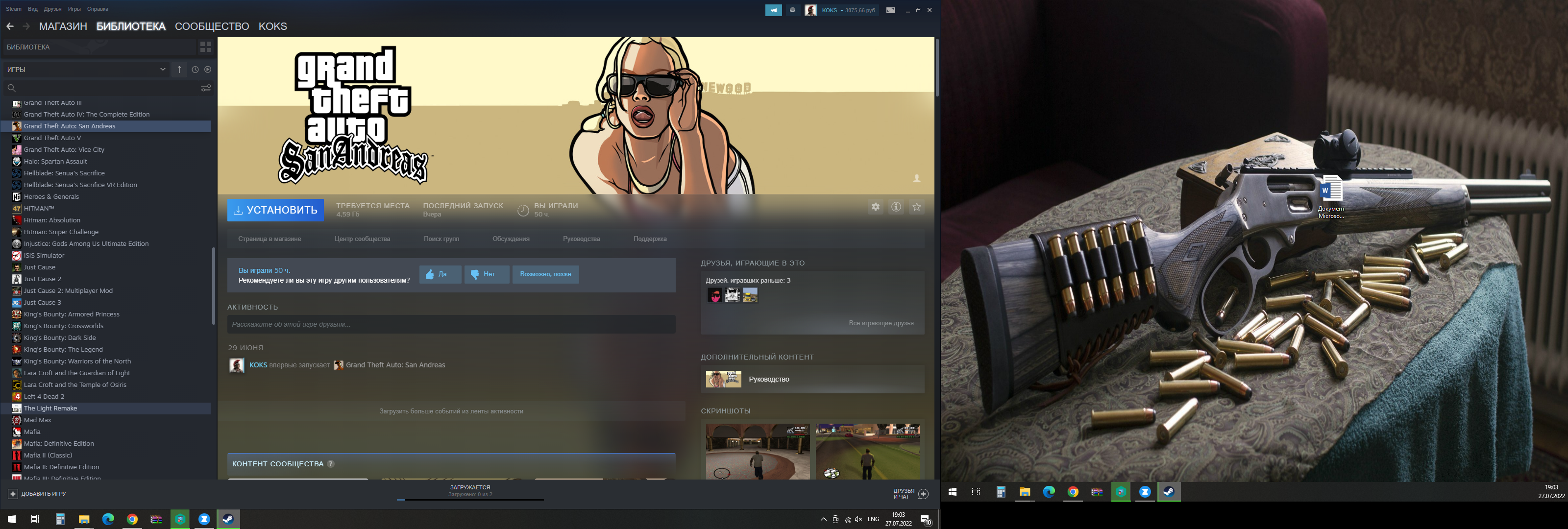The width and height of the screenshot is (1568, 529).
Task: Open Обсуждения link
Action: [511, 239]
